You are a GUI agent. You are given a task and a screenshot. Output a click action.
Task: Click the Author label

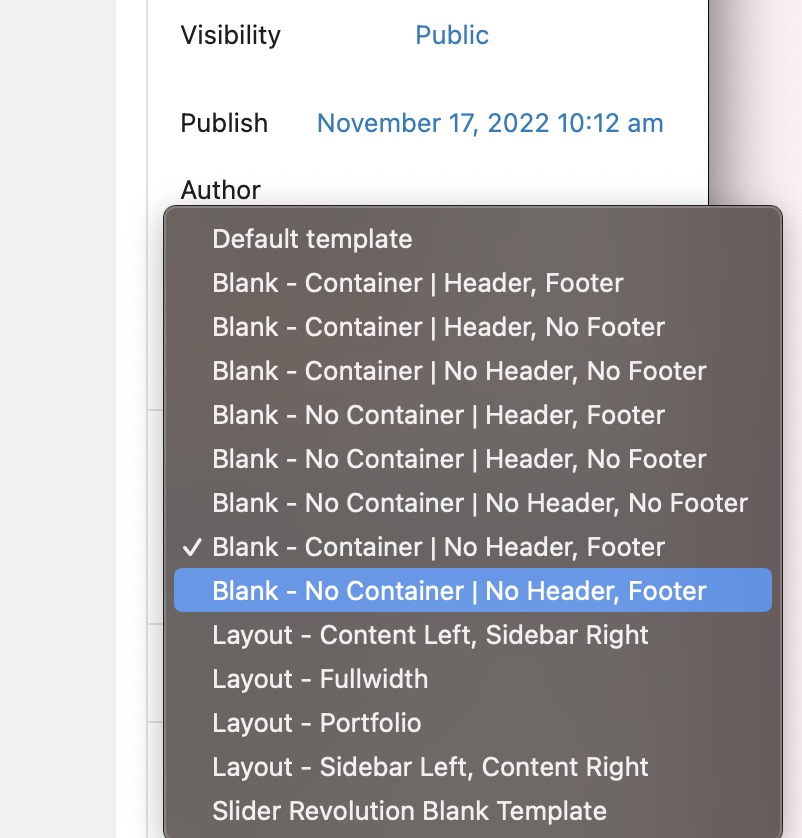pyautogui.click(x=220, y=190)
